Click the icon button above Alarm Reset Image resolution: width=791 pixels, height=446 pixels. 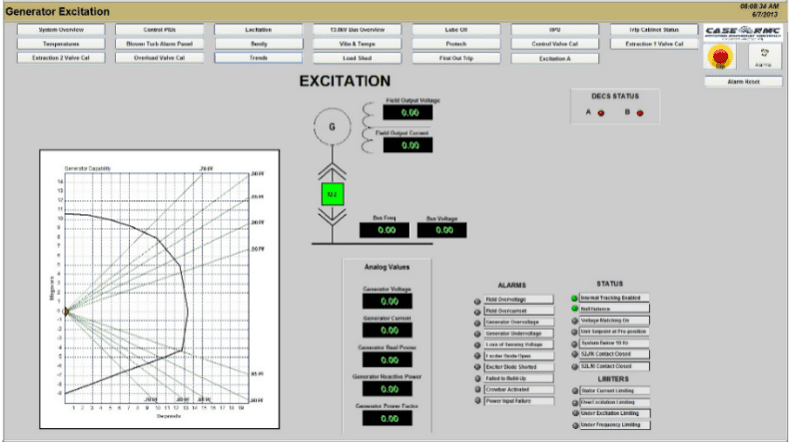pyautogui.click(x=764, y=56)
